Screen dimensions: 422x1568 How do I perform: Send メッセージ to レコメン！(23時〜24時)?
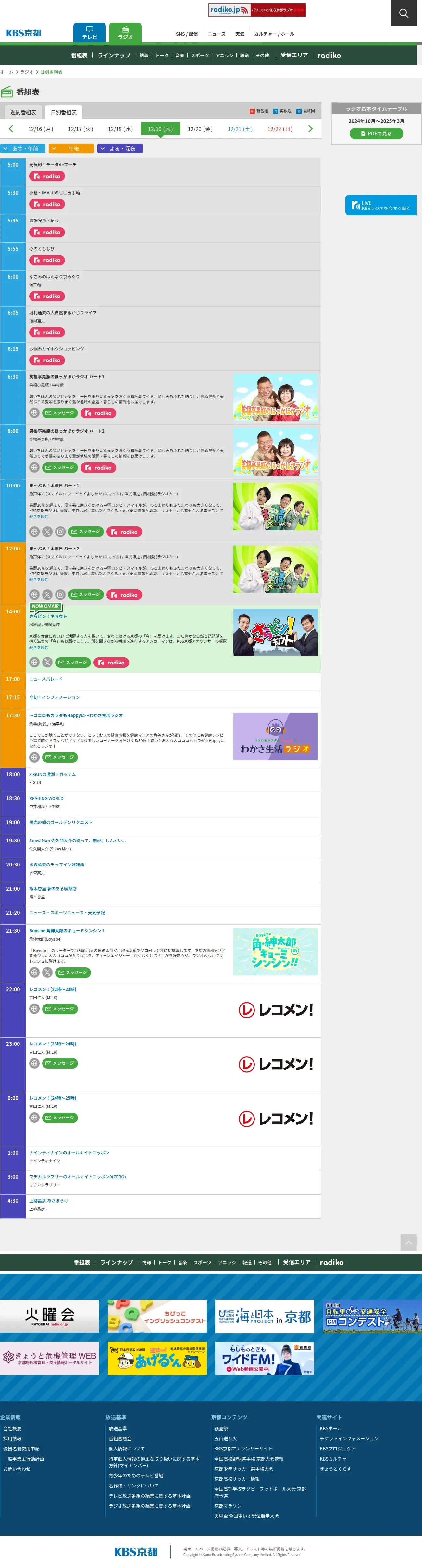coord(60,1063)
